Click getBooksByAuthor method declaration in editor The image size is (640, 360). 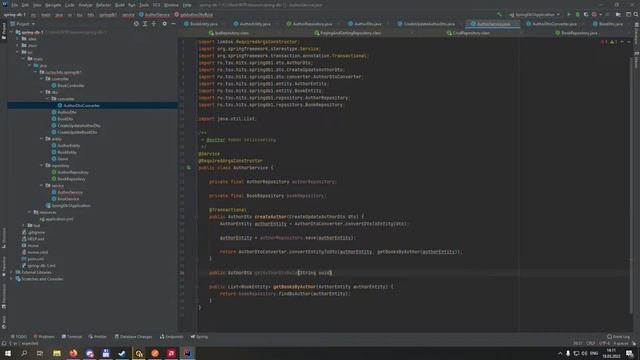pos(295,287)
